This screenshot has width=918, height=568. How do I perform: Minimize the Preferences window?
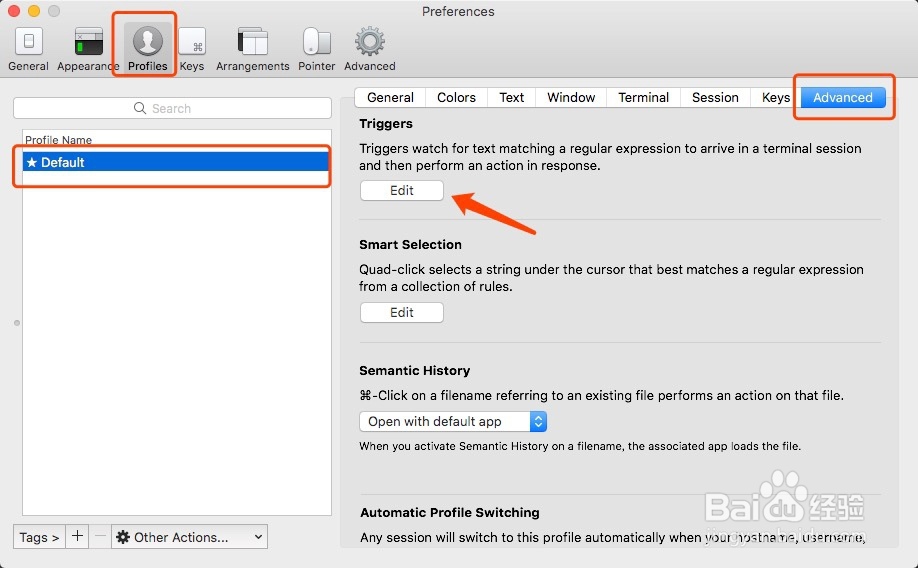[34, 11]
